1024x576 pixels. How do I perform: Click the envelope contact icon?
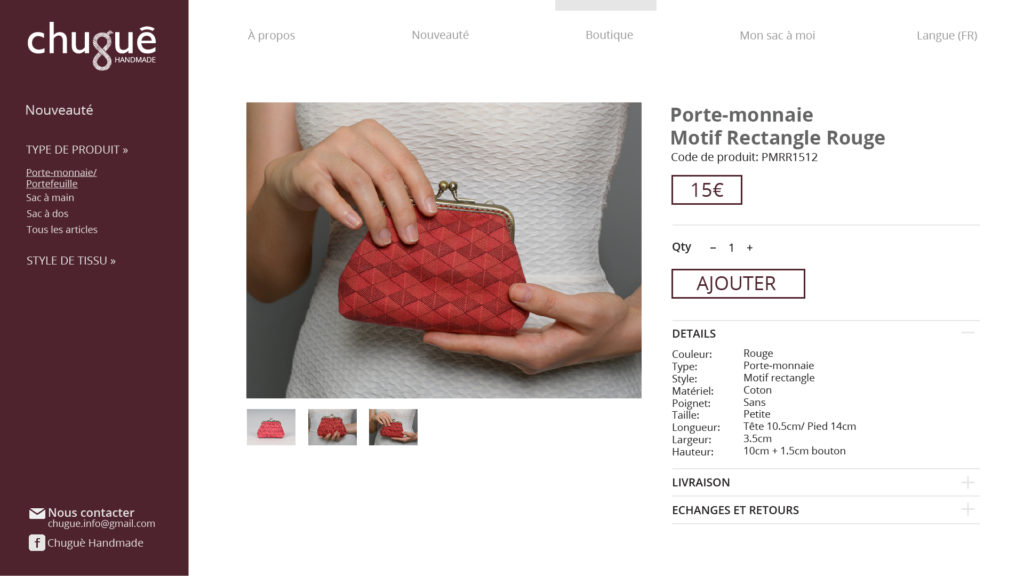(x=37, y=513)
